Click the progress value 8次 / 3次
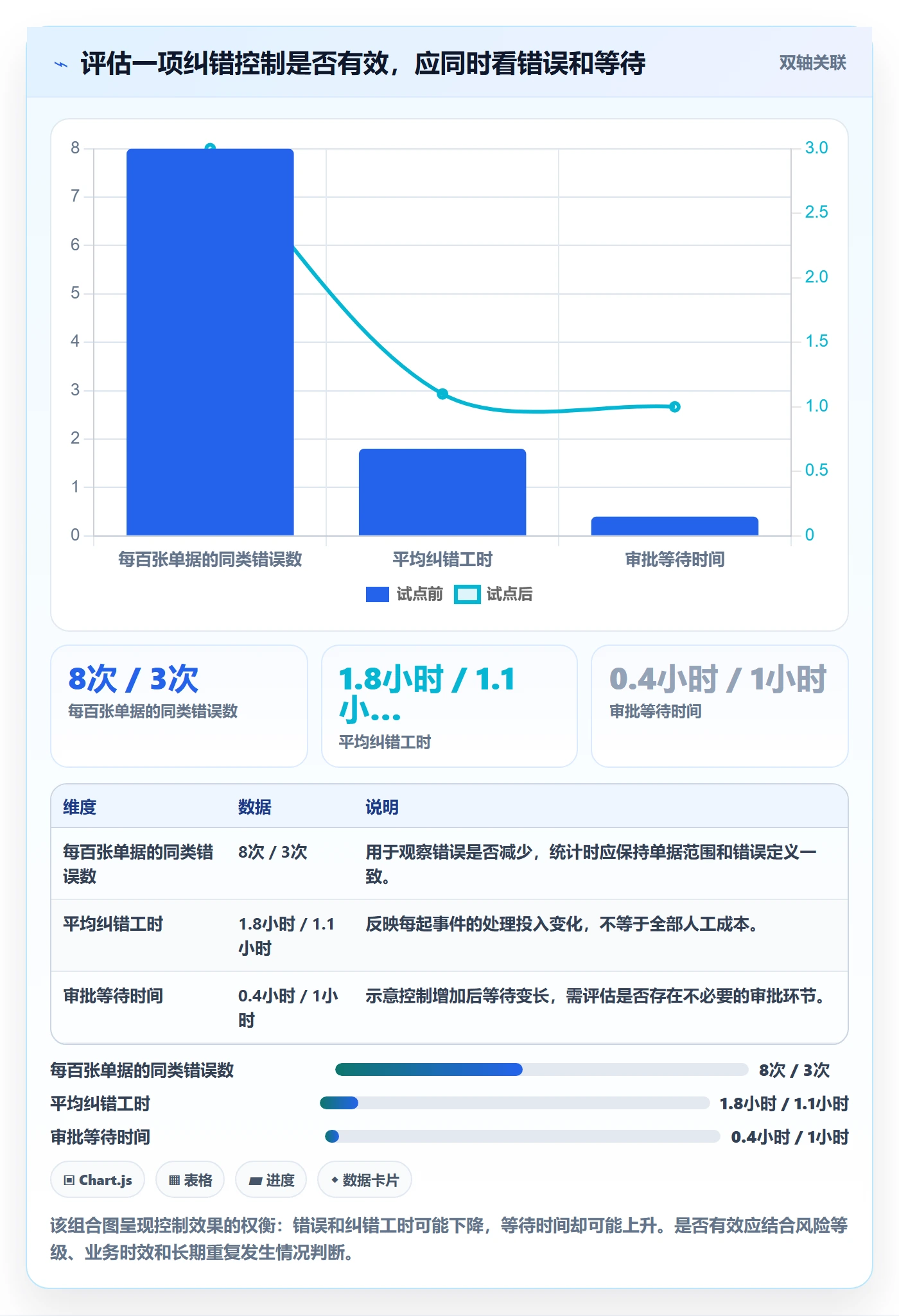Viewport: 899px width, 1316px height. pos(794,1069)
